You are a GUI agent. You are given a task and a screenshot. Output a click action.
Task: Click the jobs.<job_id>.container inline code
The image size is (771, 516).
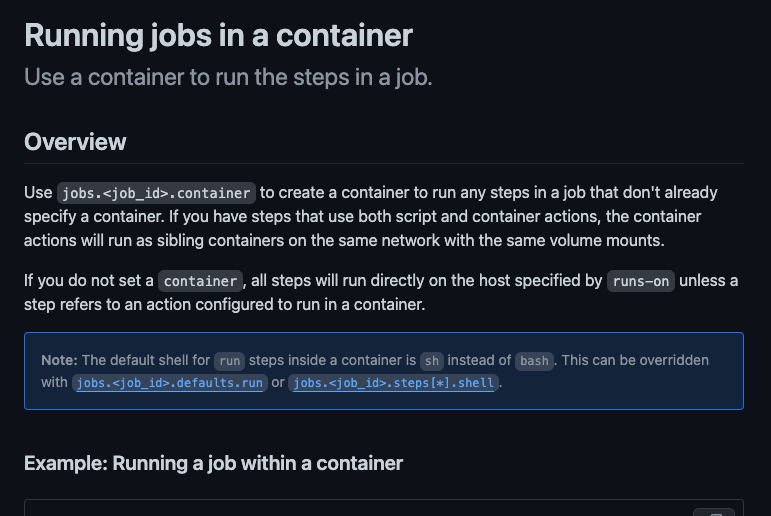pos(156,193)
